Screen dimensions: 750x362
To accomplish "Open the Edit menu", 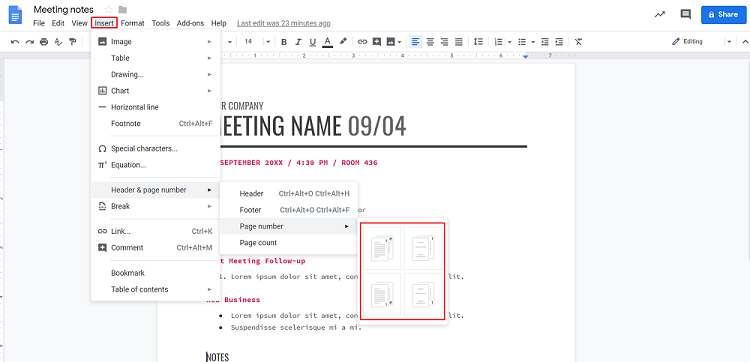I will 58,23.
